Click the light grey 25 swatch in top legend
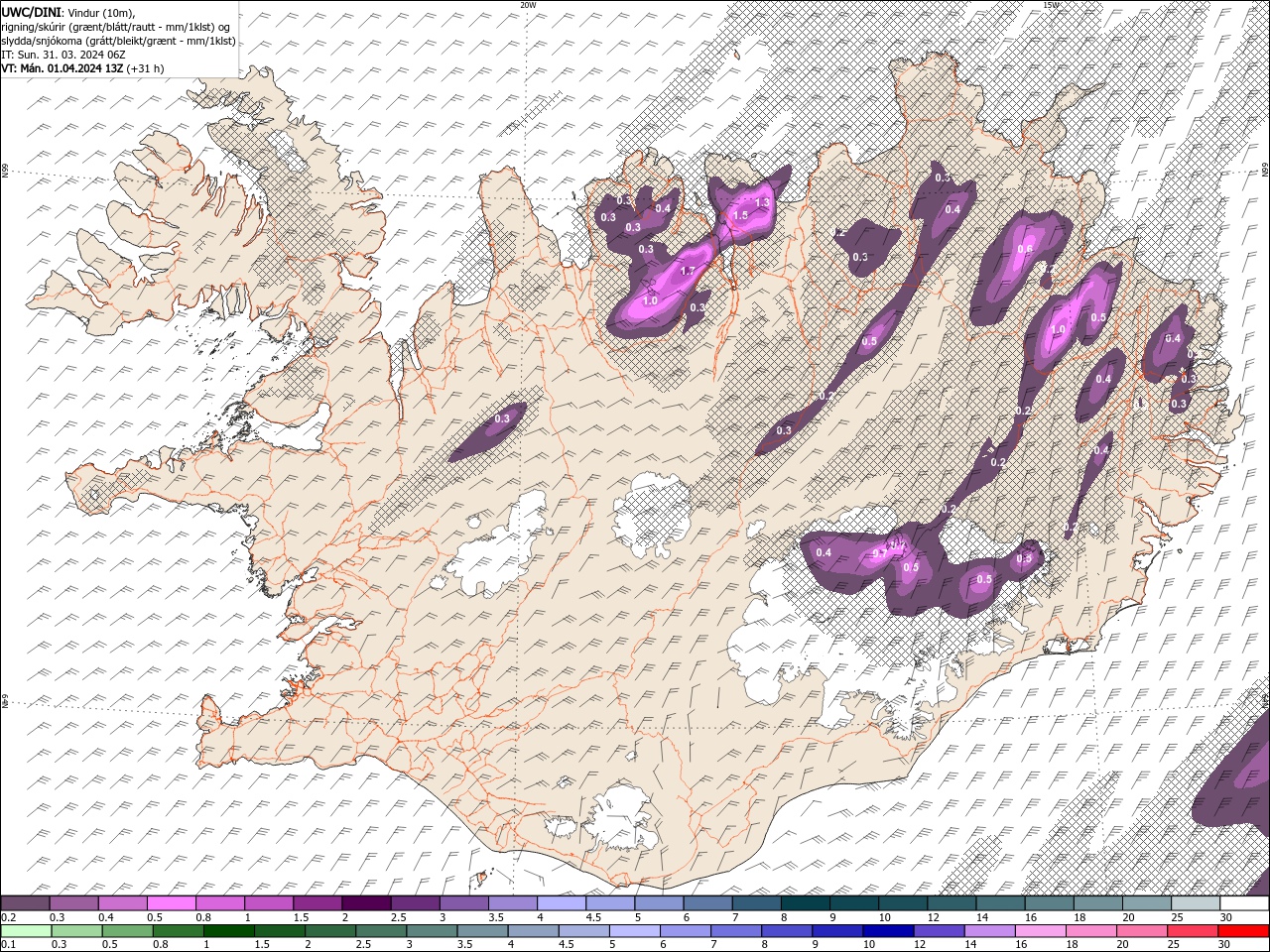This screenshot has height=952, width=1270. [x=1196, y=903]
